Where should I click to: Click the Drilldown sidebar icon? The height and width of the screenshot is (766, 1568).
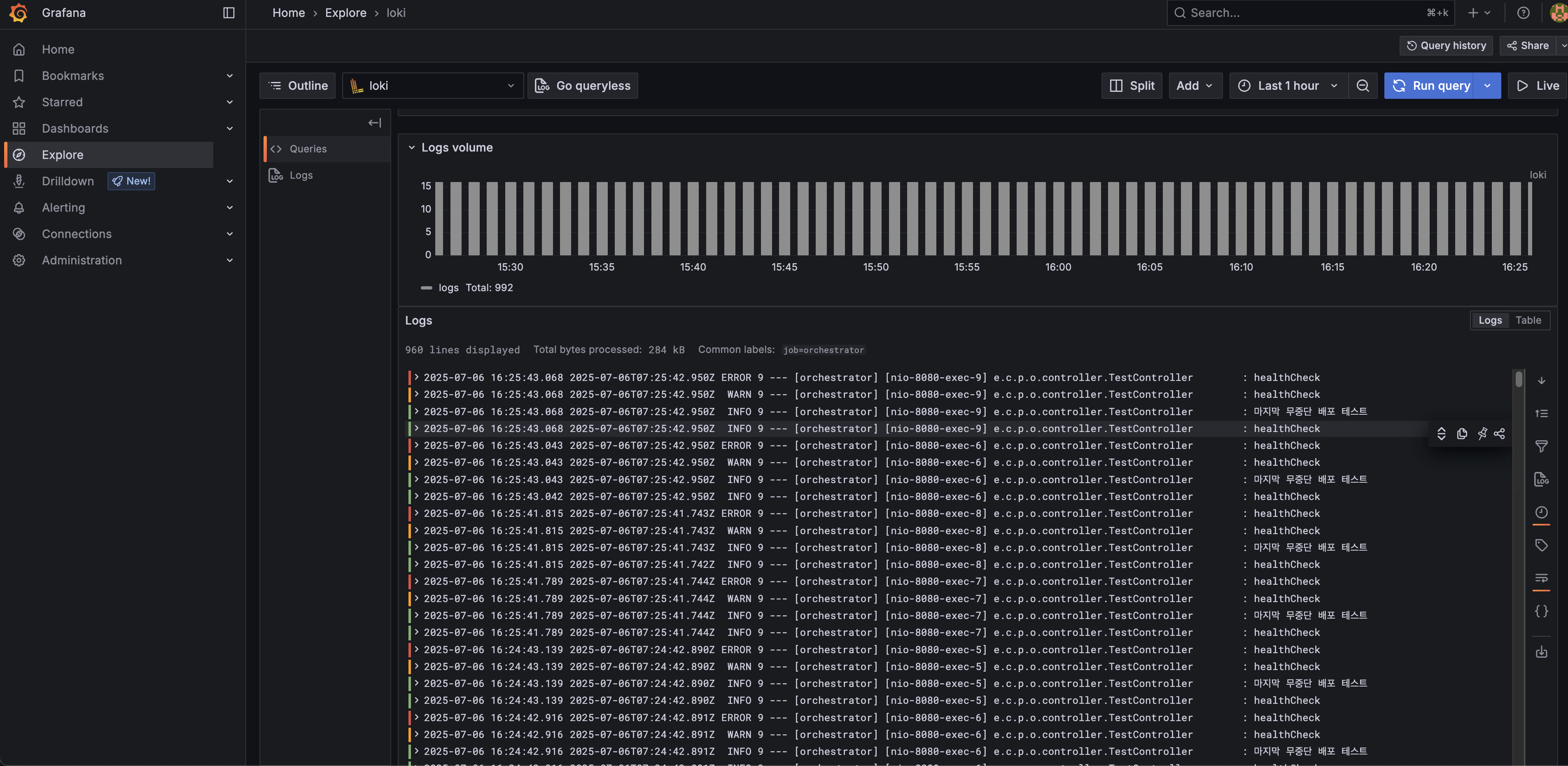click(19, 181)
